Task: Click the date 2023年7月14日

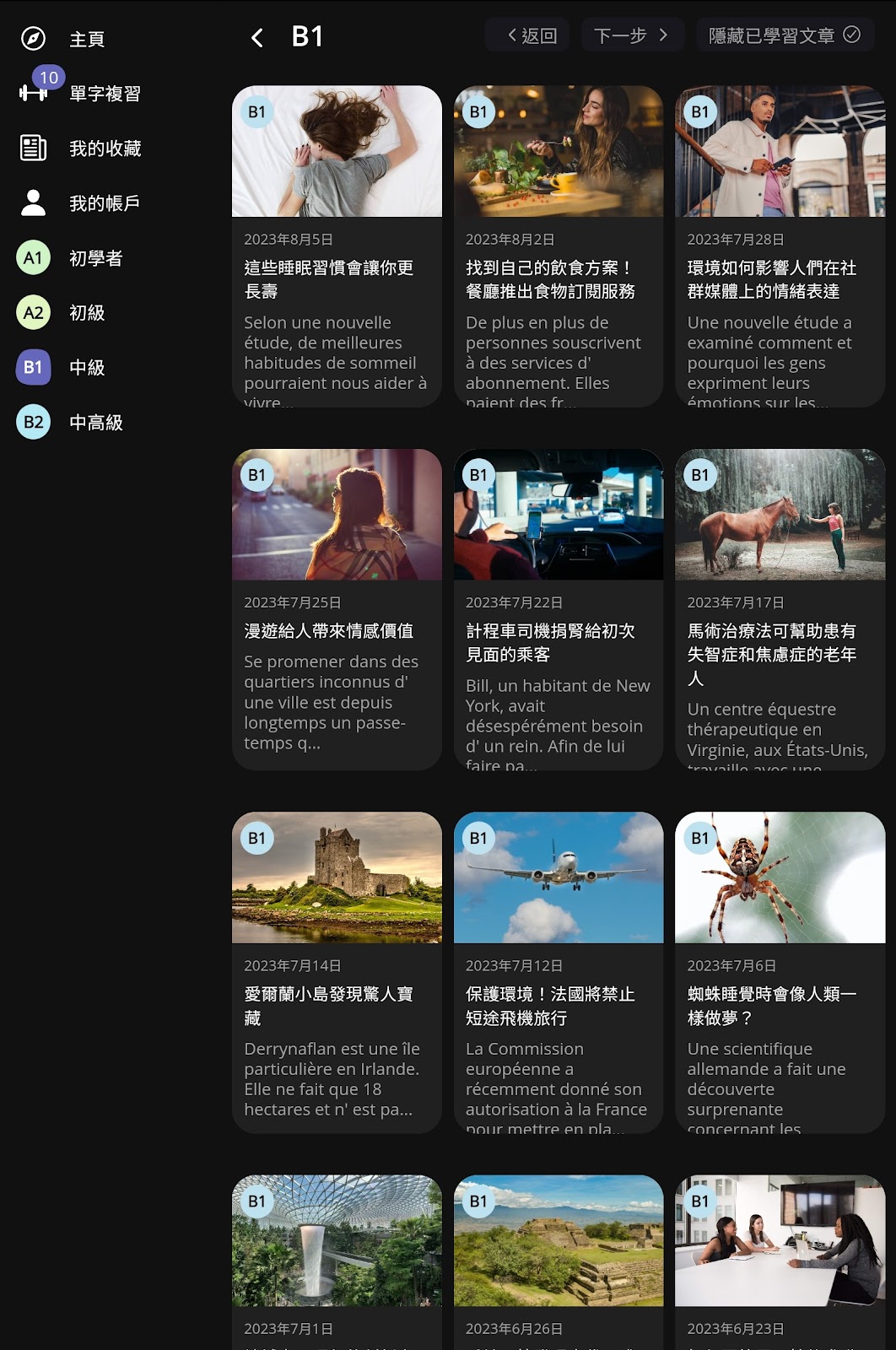Action: click(x=293, y=965)
